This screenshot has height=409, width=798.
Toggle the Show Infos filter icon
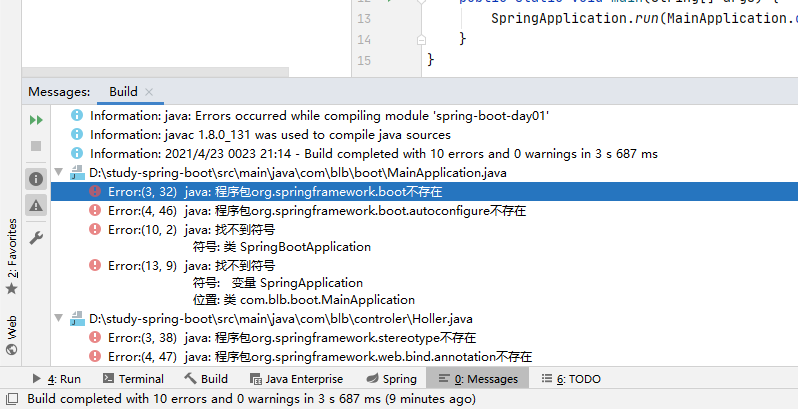tap(36, 179)
